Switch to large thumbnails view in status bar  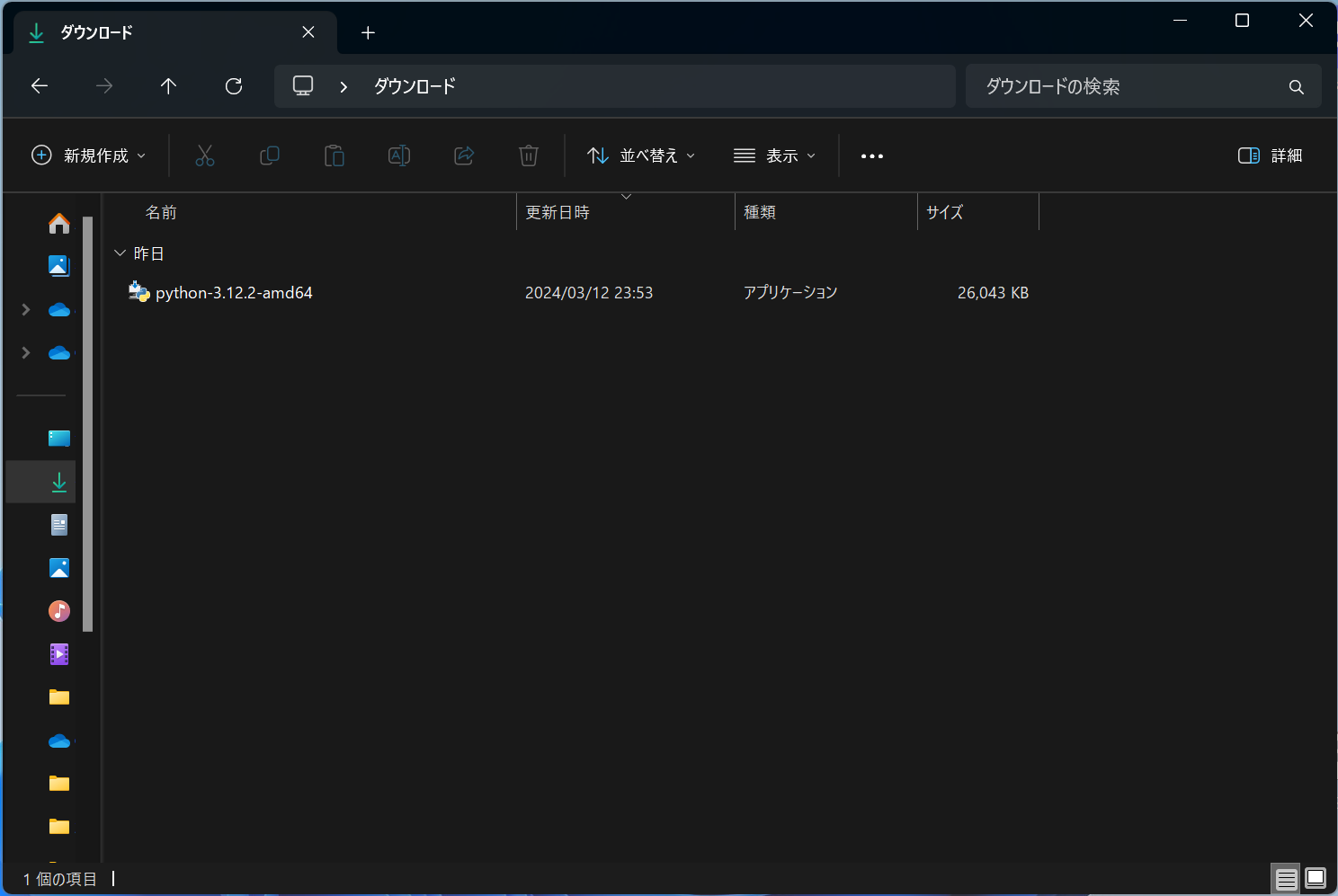point(1316,878)
